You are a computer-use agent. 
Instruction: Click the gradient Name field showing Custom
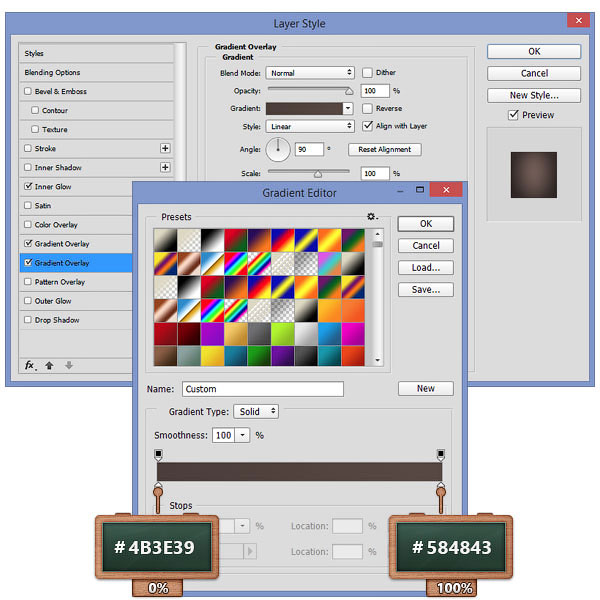[262, 389]
